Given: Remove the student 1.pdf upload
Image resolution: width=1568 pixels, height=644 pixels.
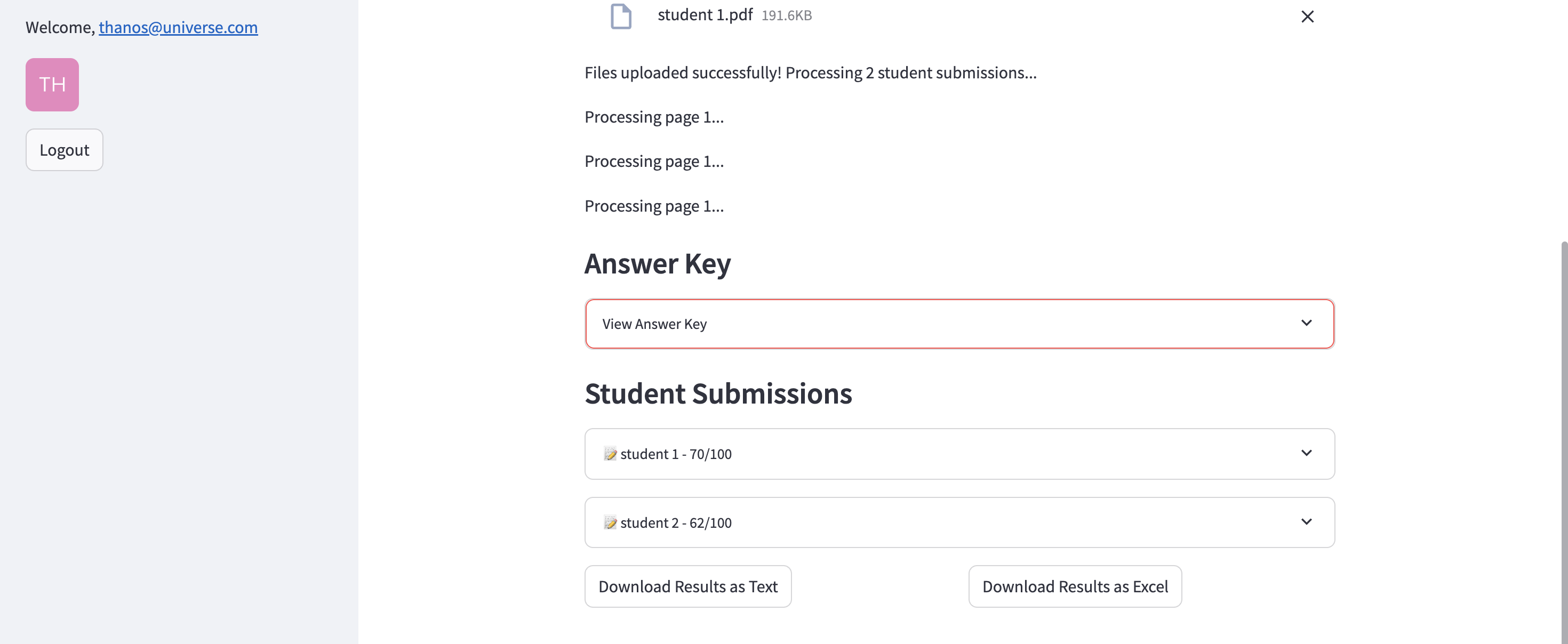Looking at the screenshot, I should pos(1307,17).
